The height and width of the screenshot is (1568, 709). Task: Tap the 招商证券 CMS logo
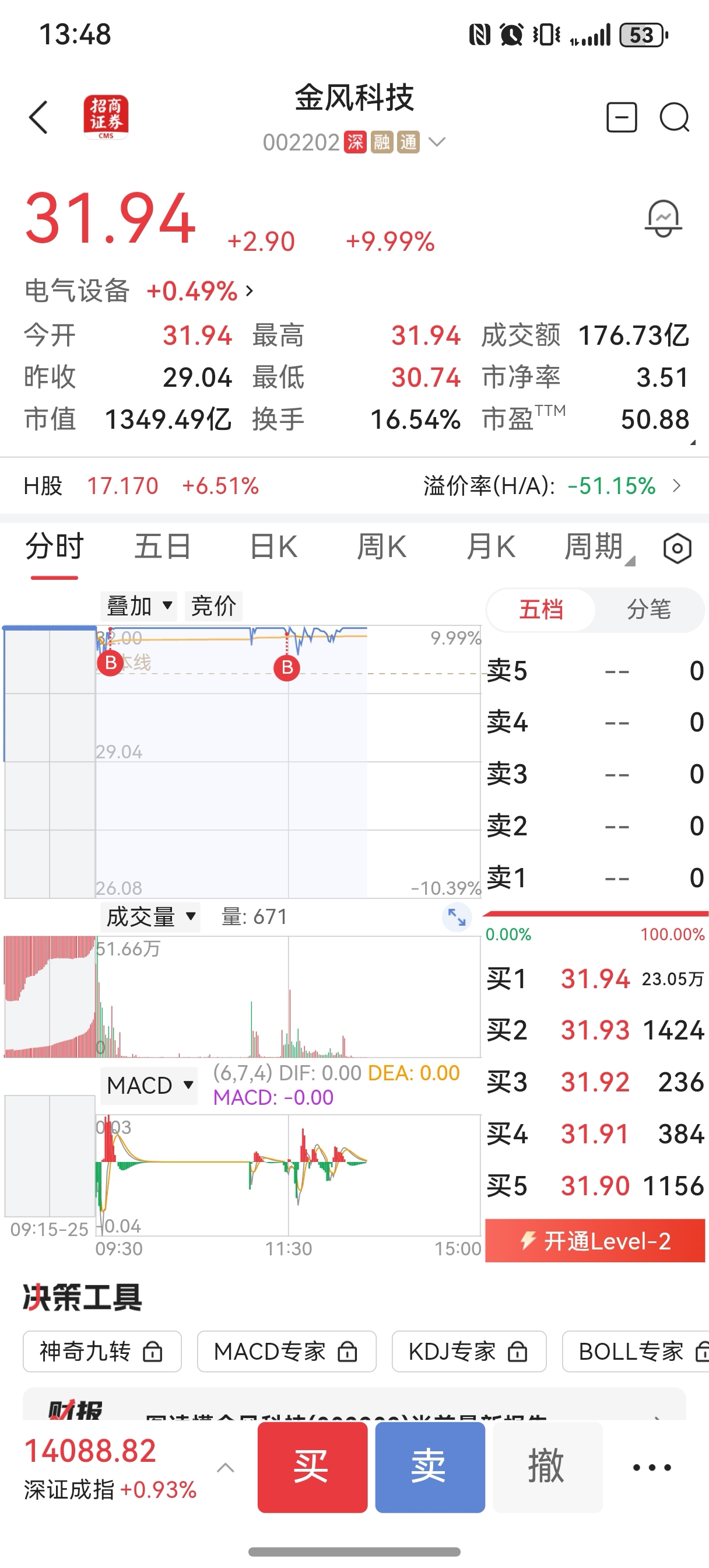pyautogui.click(x=106, y=117)
